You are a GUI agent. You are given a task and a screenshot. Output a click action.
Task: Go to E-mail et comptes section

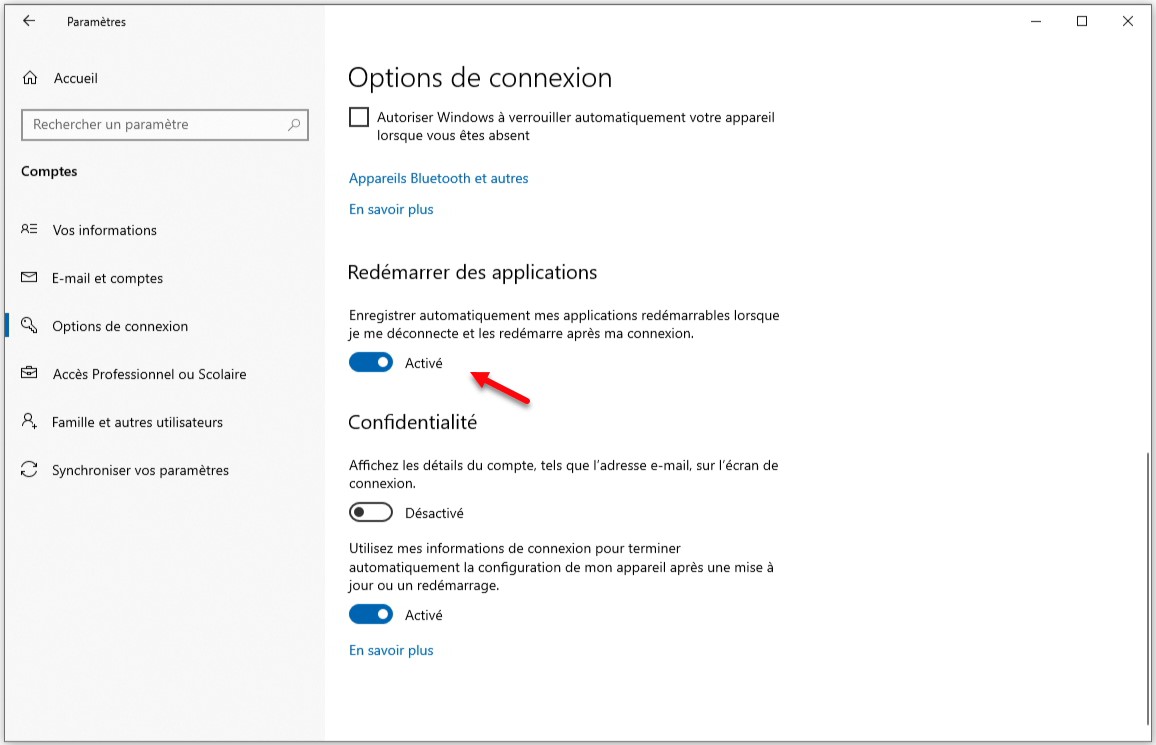[108, 278]
